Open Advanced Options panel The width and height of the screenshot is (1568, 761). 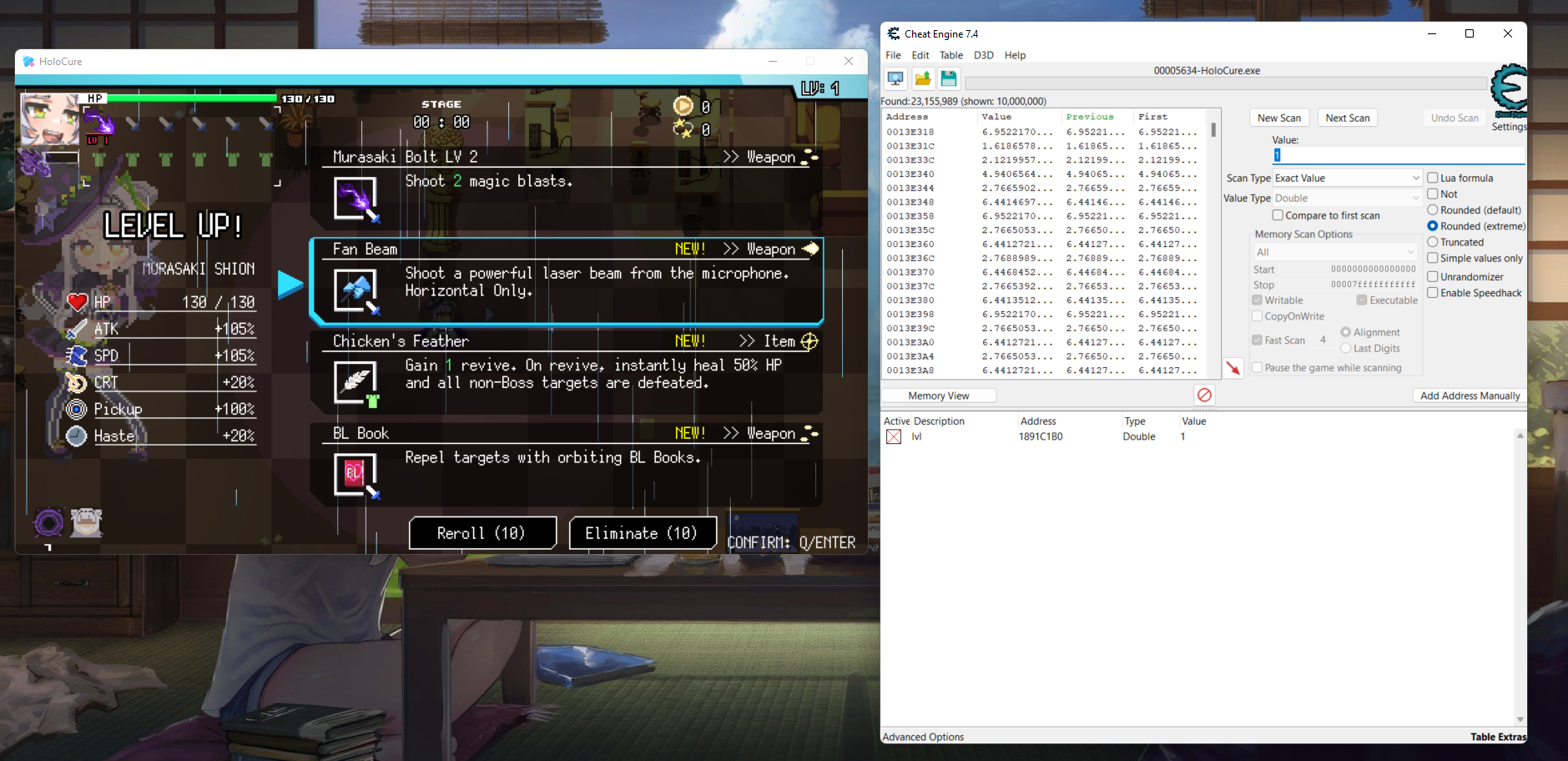[x=923, y=737]
